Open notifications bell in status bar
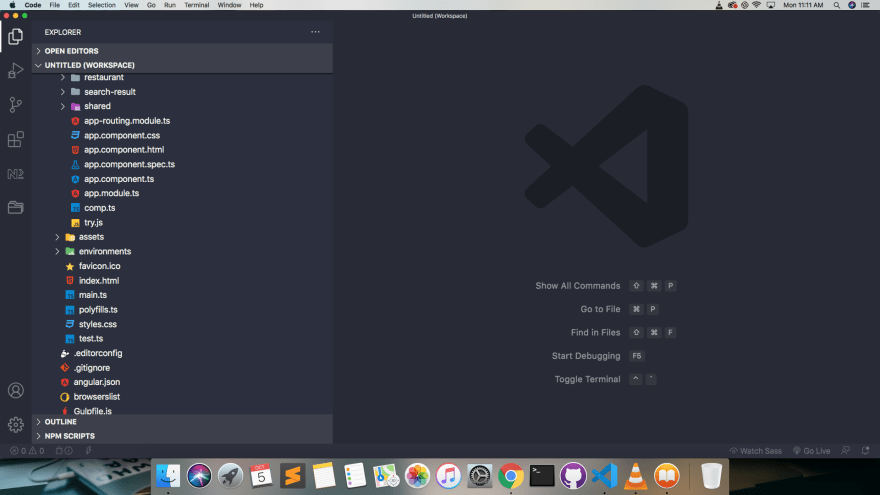 pos(865,451)
